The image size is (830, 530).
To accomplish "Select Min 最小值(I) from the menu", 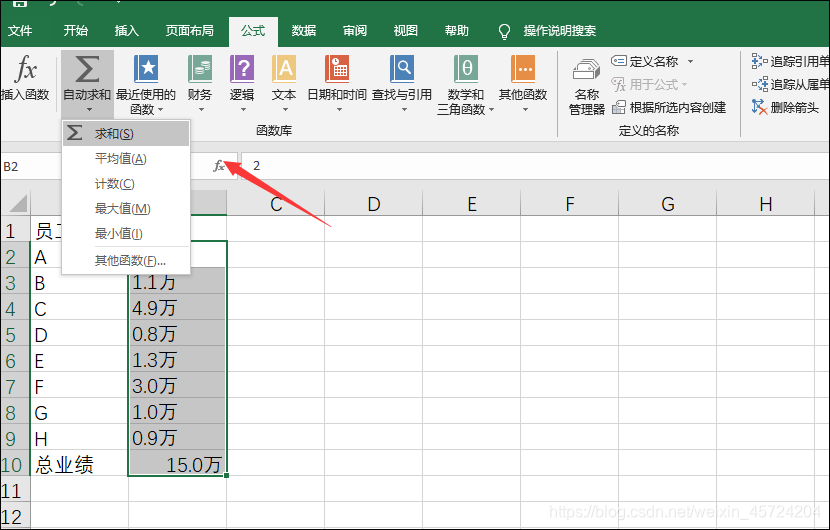I will 126,233.
